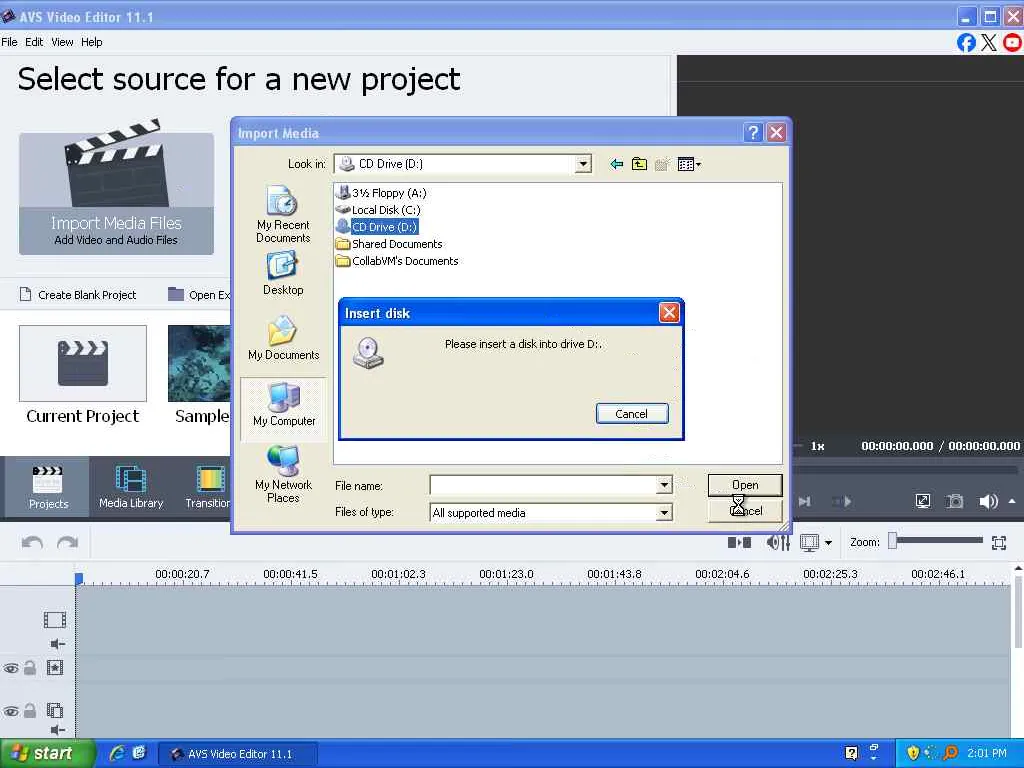
Task: Open AVS YouTube channel icon
Action: click(x=1012, y=42)
